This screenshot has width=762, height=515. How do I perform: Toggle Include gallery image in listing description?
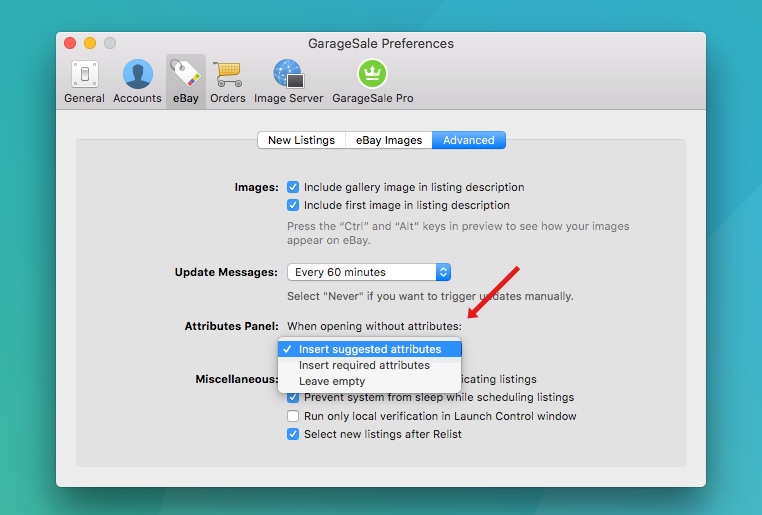pos(293,187)
